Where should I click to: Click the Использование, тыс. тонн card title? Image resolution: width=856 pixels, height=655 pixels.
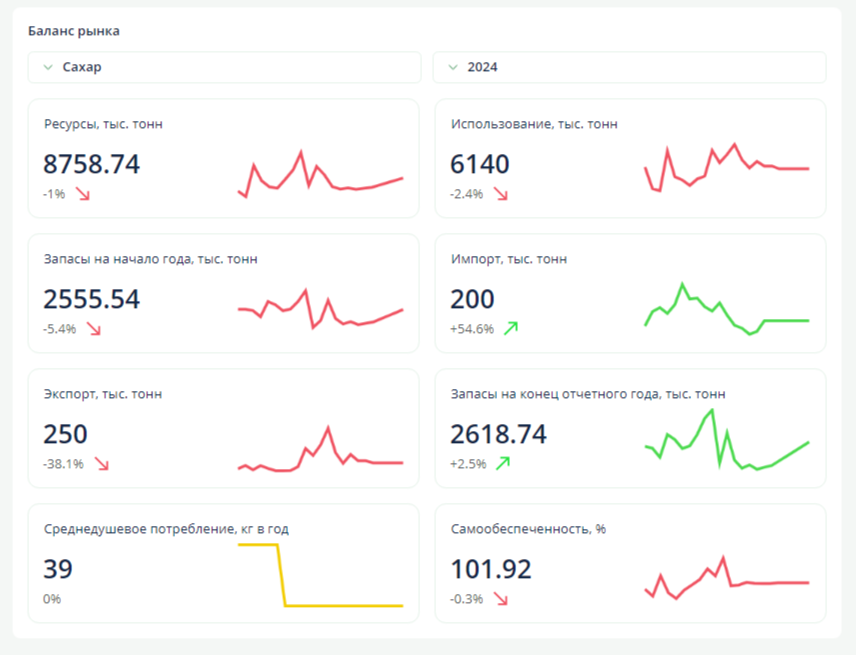(x=534, y=124)
